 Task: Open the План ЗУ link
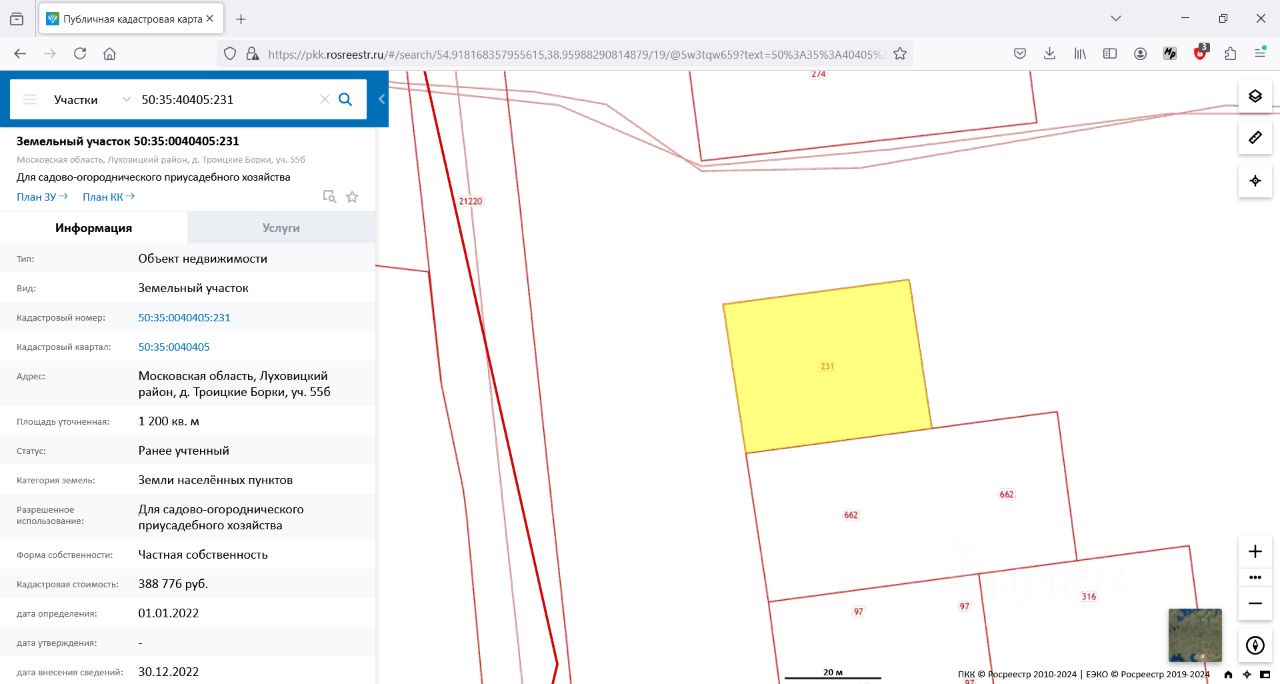42,197
